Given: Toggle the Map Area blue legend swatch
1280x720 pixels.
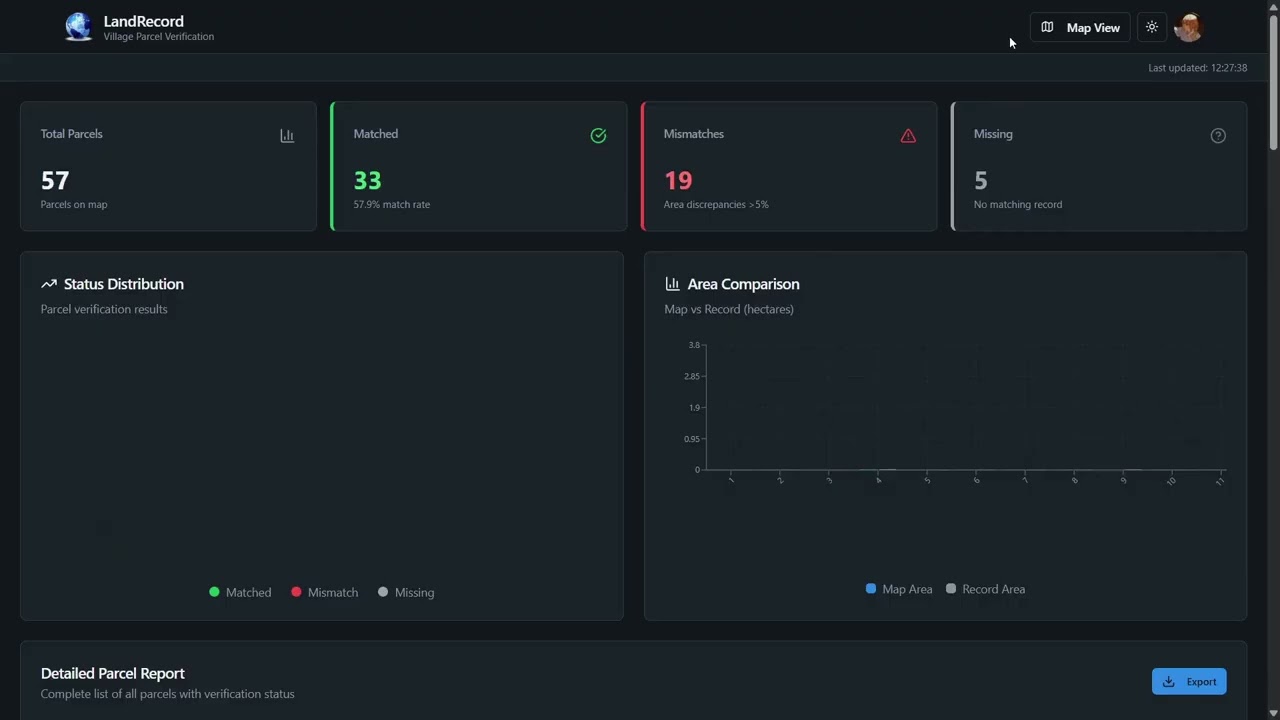Looking at the screenshot, I should pos(871,589).
